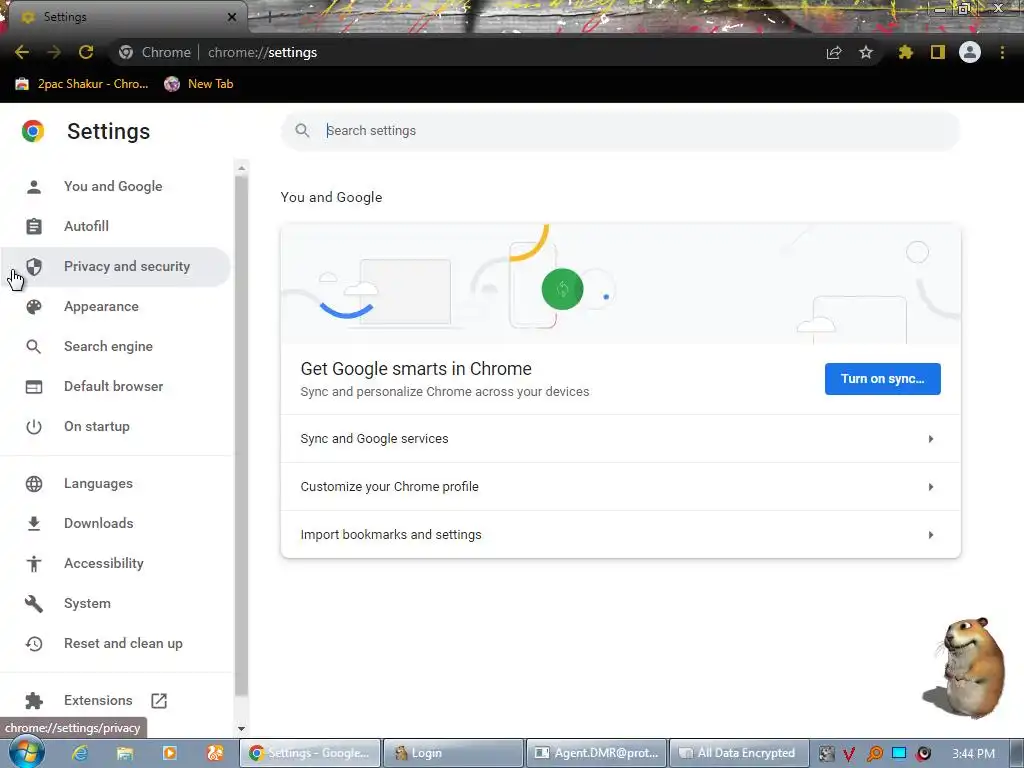The height and width of the screenshot is (768, 1024).
Task: Switch to Agent.DMR@prot... taskbar window
Action: pyautogui.click(x=596, y=753)
